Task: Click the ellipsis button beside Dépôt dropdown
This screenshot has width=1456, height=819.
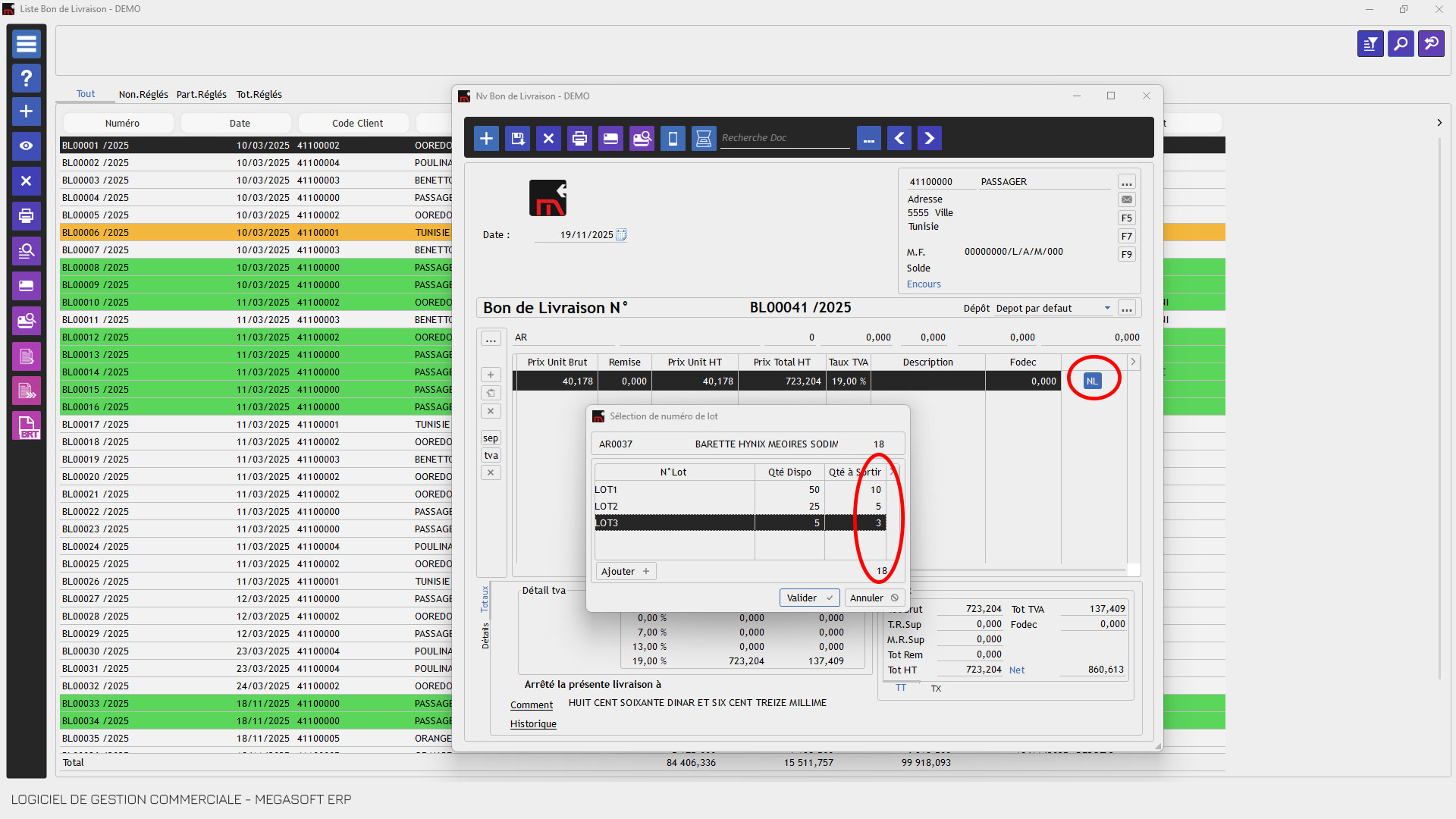Action: click(x=1127, y=308)
